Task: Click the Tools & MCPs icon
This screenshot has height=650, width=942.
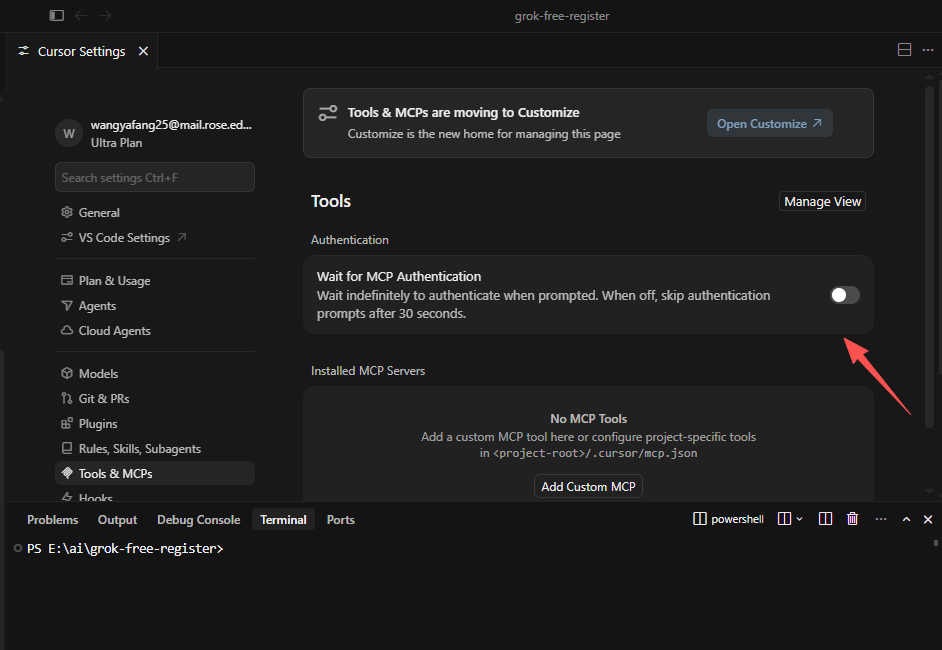Action: point(67,473)
